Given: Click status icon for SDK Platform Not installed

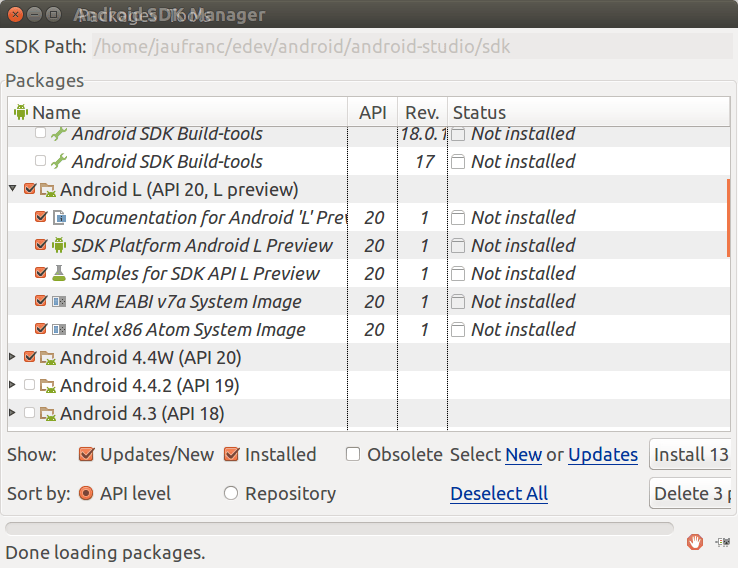Looking at the screenshot, I should (x=458, y=245).
